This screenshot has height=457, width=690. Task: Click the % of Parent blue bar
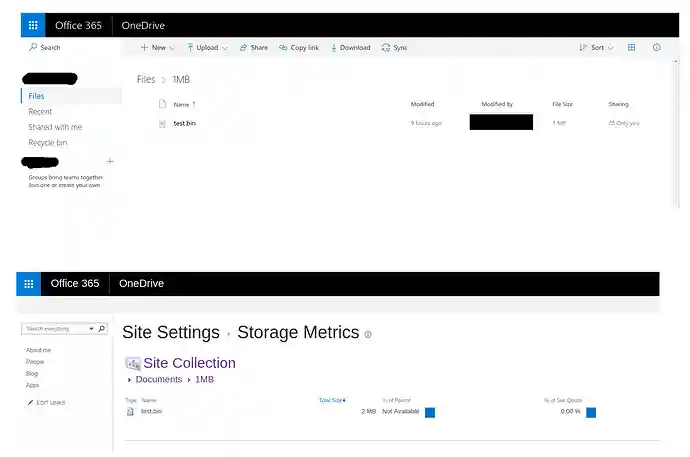[x=430, y=413]
